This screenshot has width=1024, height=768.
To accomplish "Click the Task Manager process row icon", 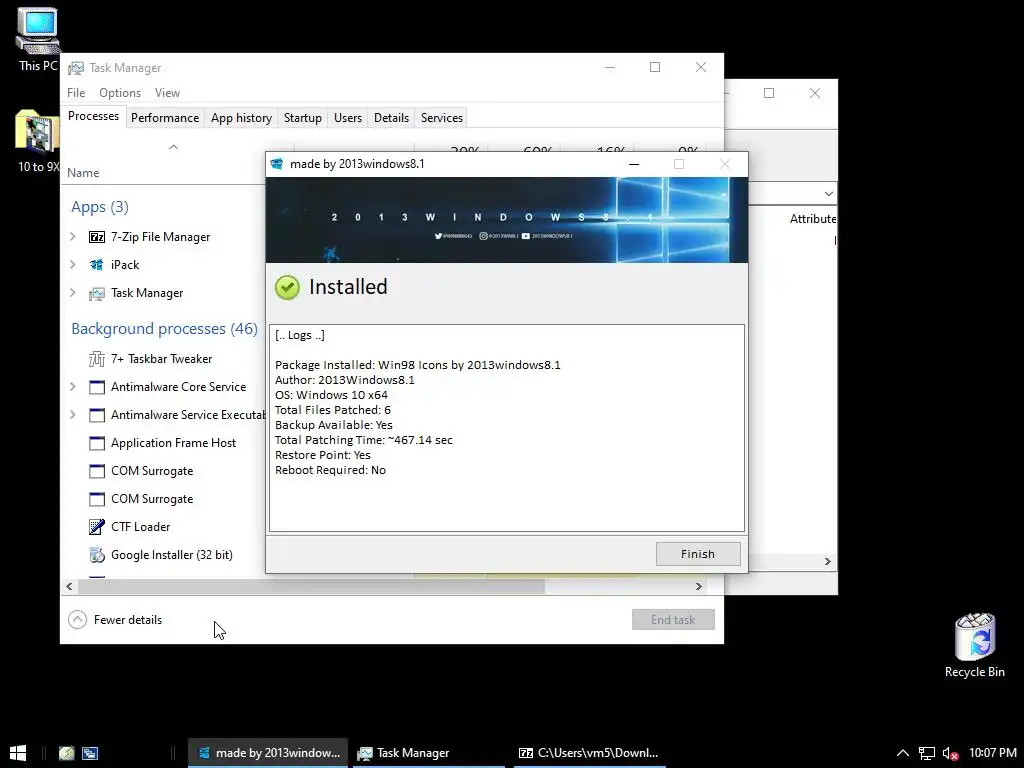I will click(97, 293).
